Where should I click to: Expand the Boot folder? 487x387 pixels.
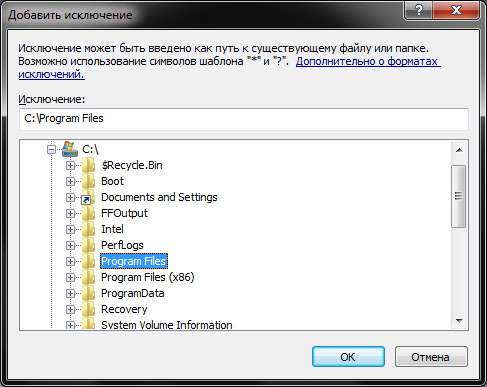(x=70, y=181)
